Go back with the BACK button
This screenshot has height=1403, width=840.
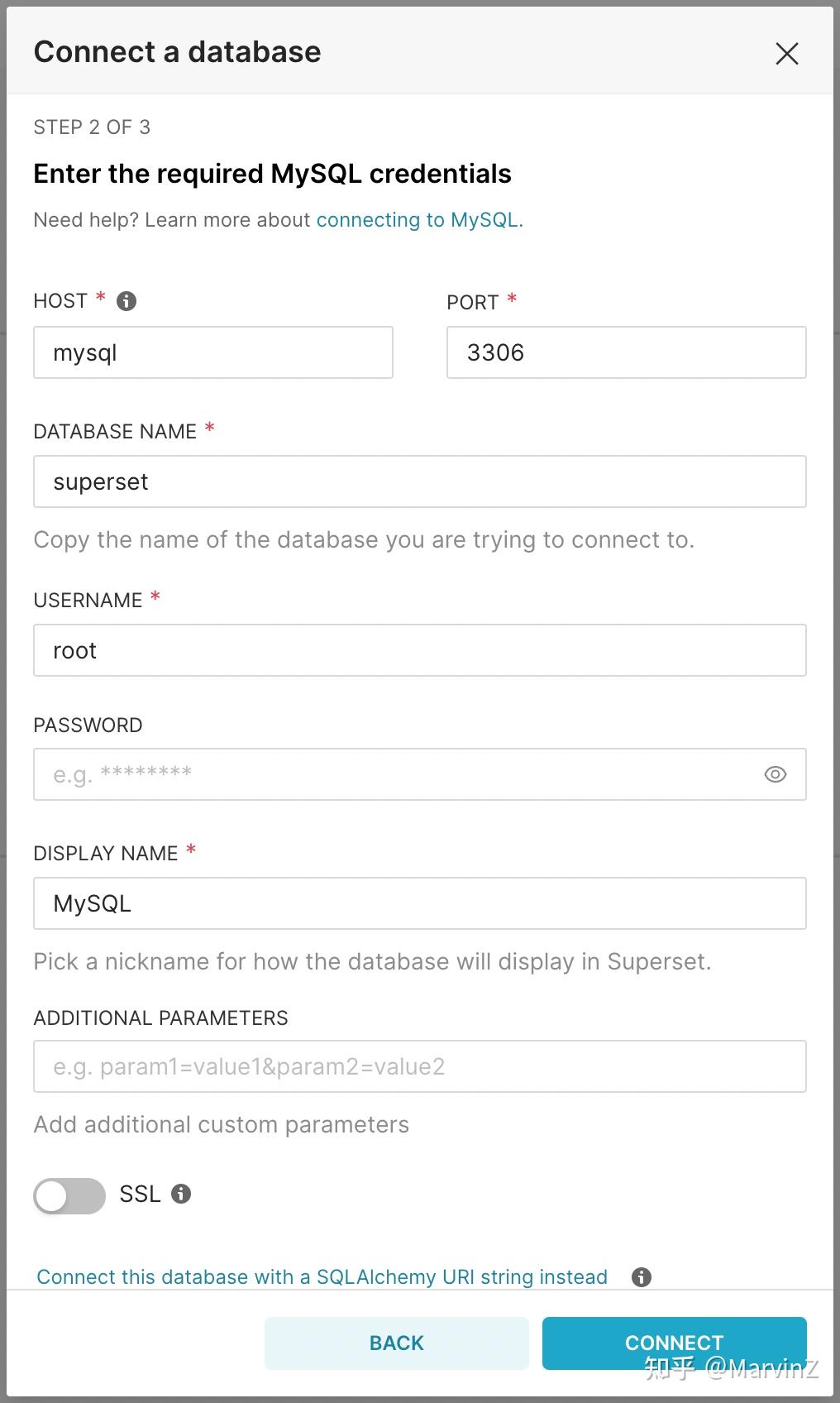tap(397, 1343)
